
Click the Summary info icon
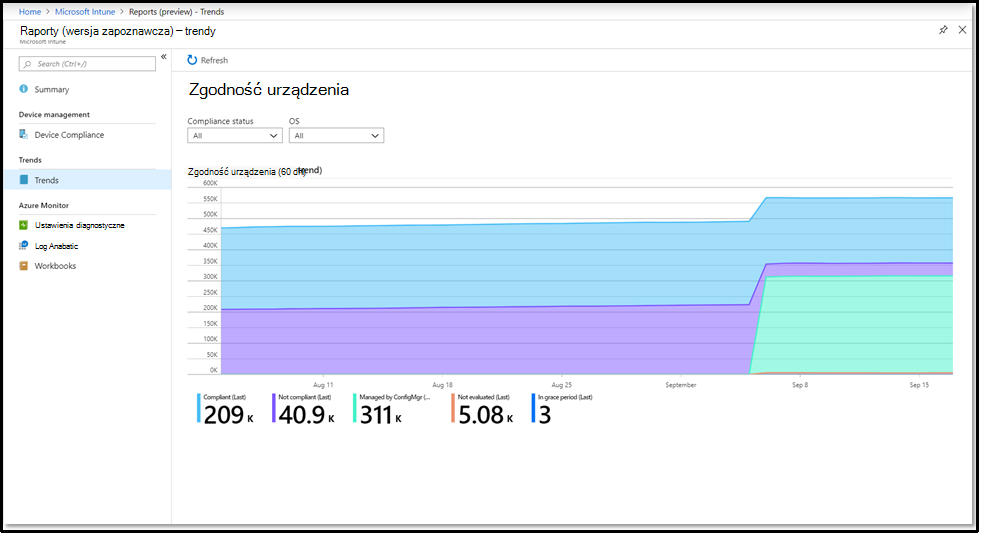click(x=23, y=89)
